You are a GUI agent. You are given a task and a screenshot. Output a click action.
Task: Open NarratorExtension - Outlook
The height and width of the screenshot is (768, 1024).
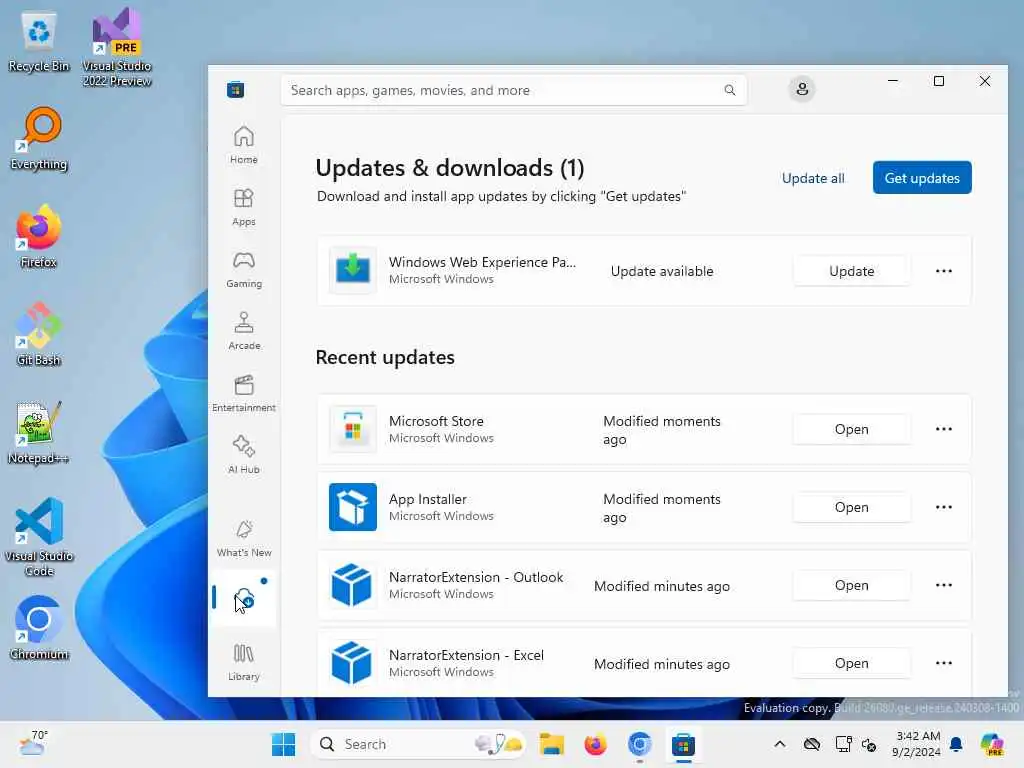coord(852,585)
